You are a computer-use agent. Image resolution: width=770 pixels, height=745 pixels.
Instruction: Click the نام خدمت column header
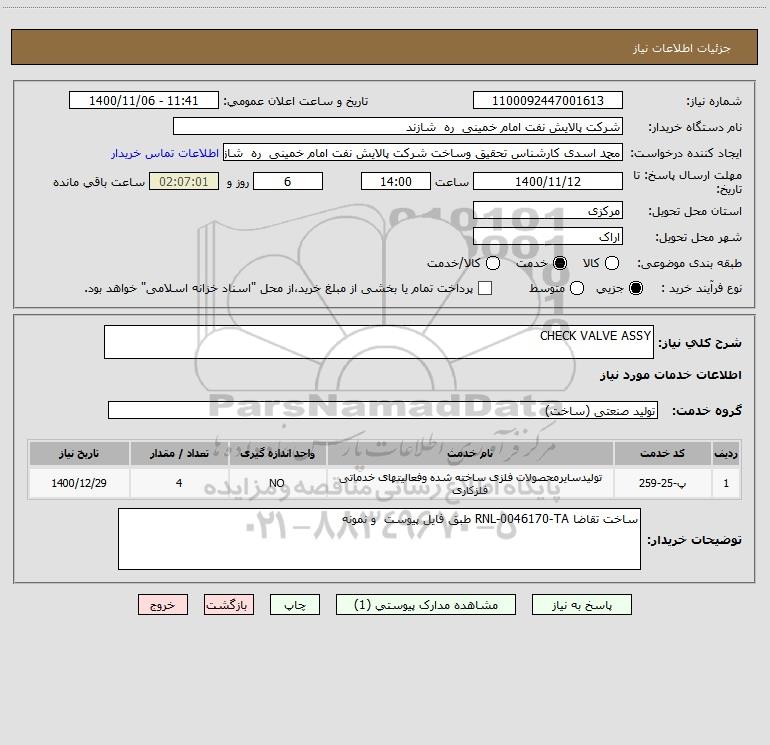click(470, 453)
